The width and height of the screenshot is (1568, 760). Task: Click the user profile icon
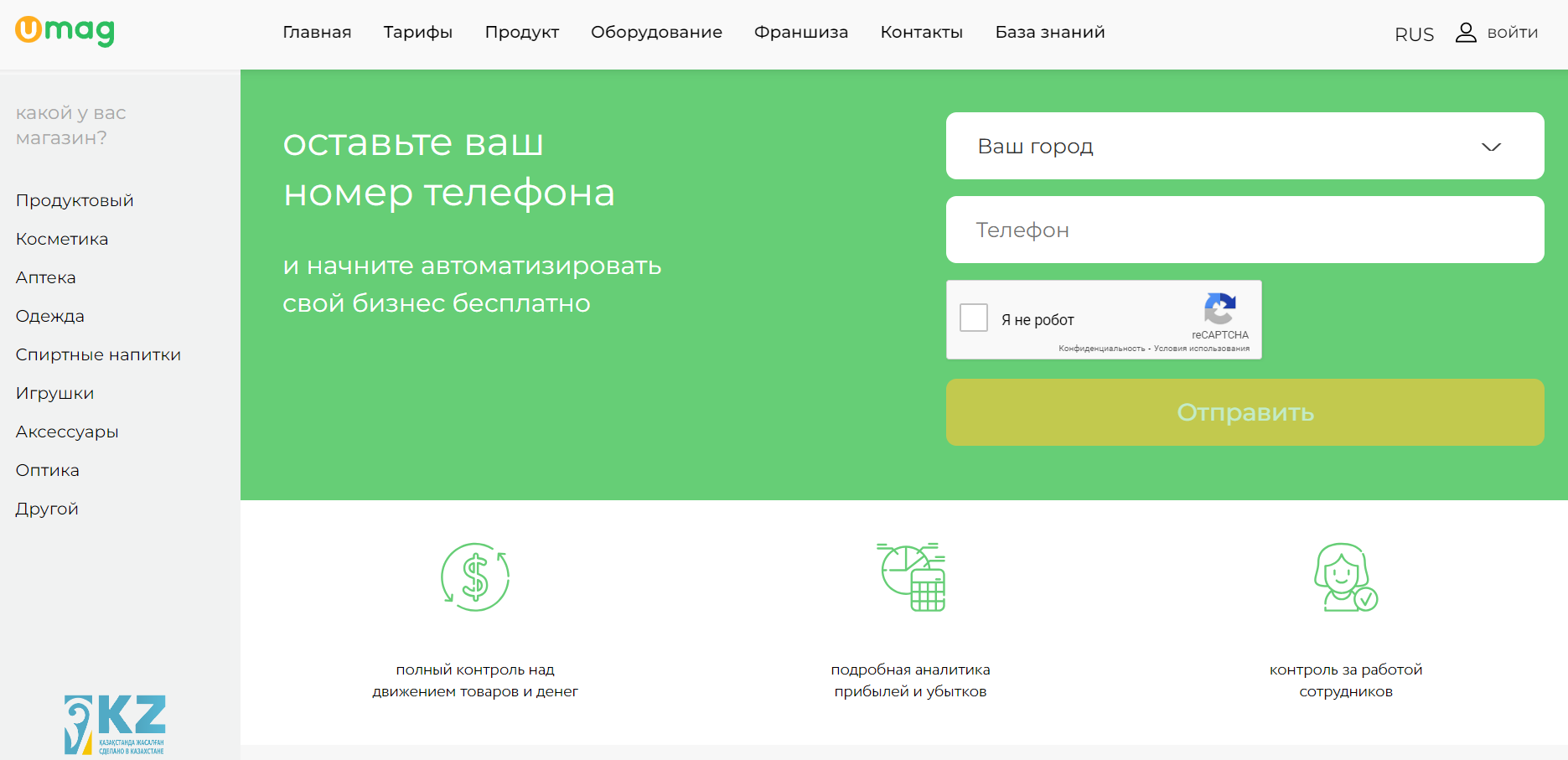(x=1466, y=33)
